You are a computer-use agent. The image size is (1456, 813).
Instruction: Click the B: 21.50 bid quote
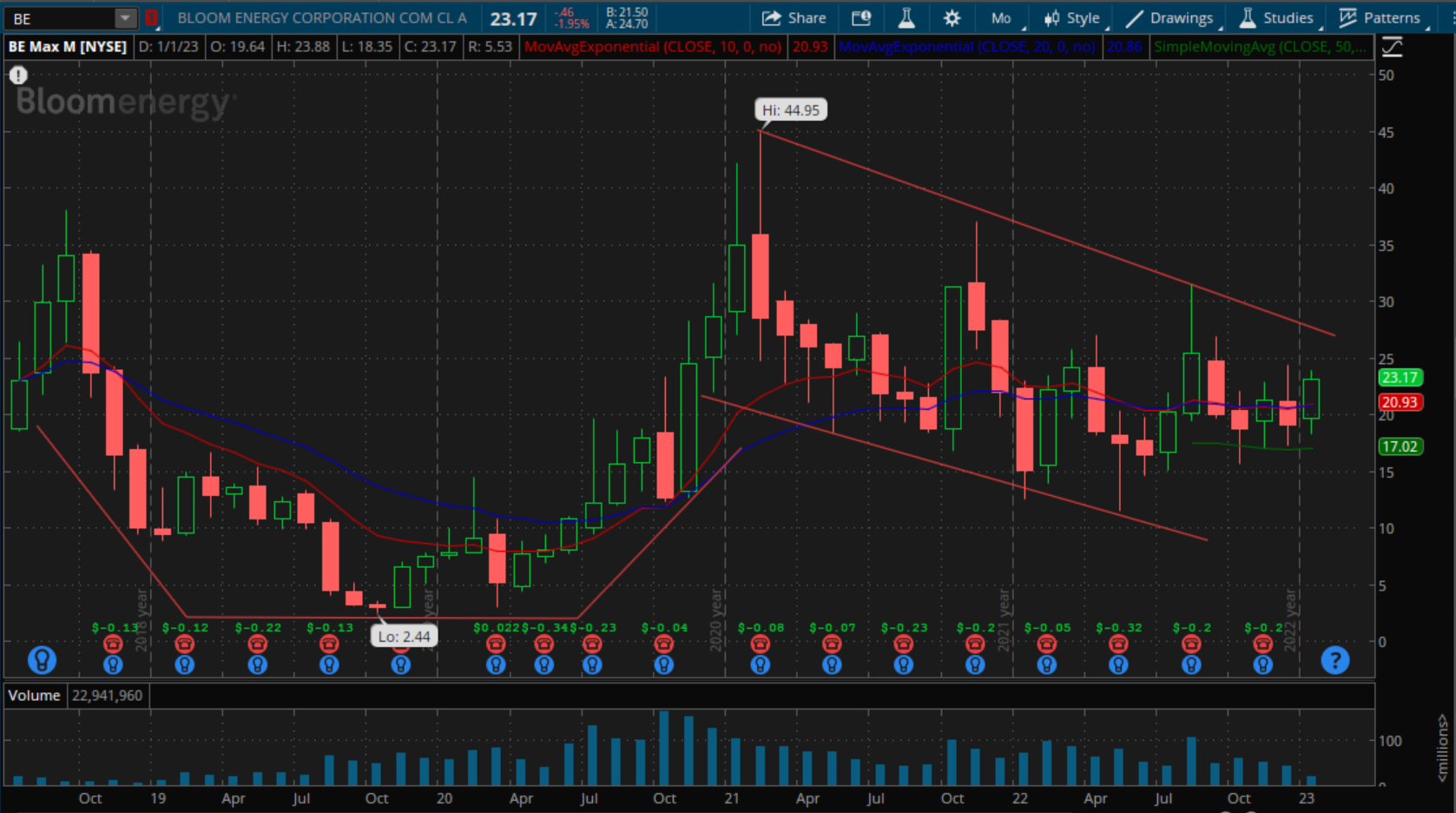tap(627, 12)
